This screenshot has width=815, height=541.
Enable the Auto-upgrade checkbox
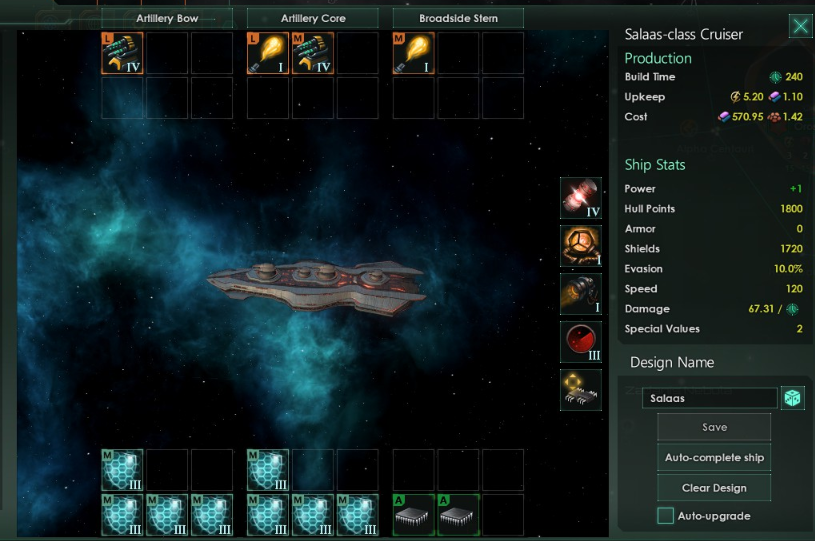665,516
